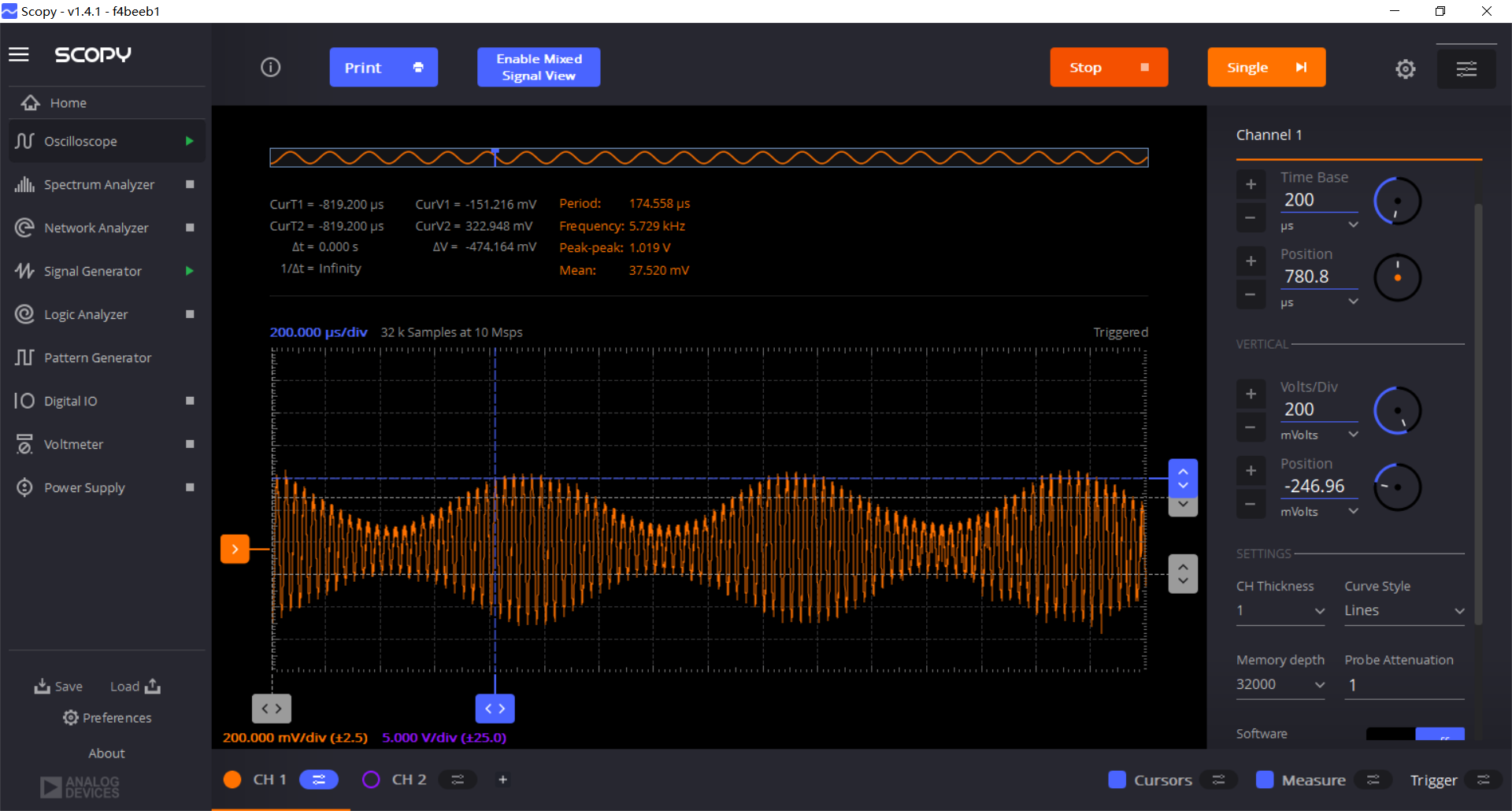Open Logic Analyzer instrument
Screen dimensions: 1512x811
click(x=86, y=314)
